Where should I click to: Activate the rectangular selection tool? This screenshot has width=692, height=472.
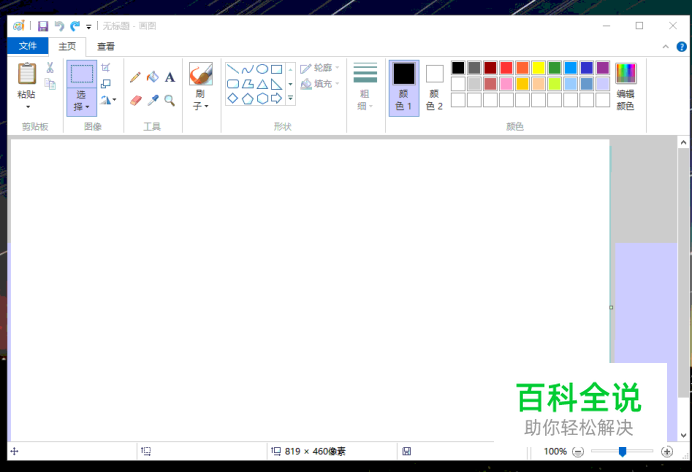click(x=82, y=74)
